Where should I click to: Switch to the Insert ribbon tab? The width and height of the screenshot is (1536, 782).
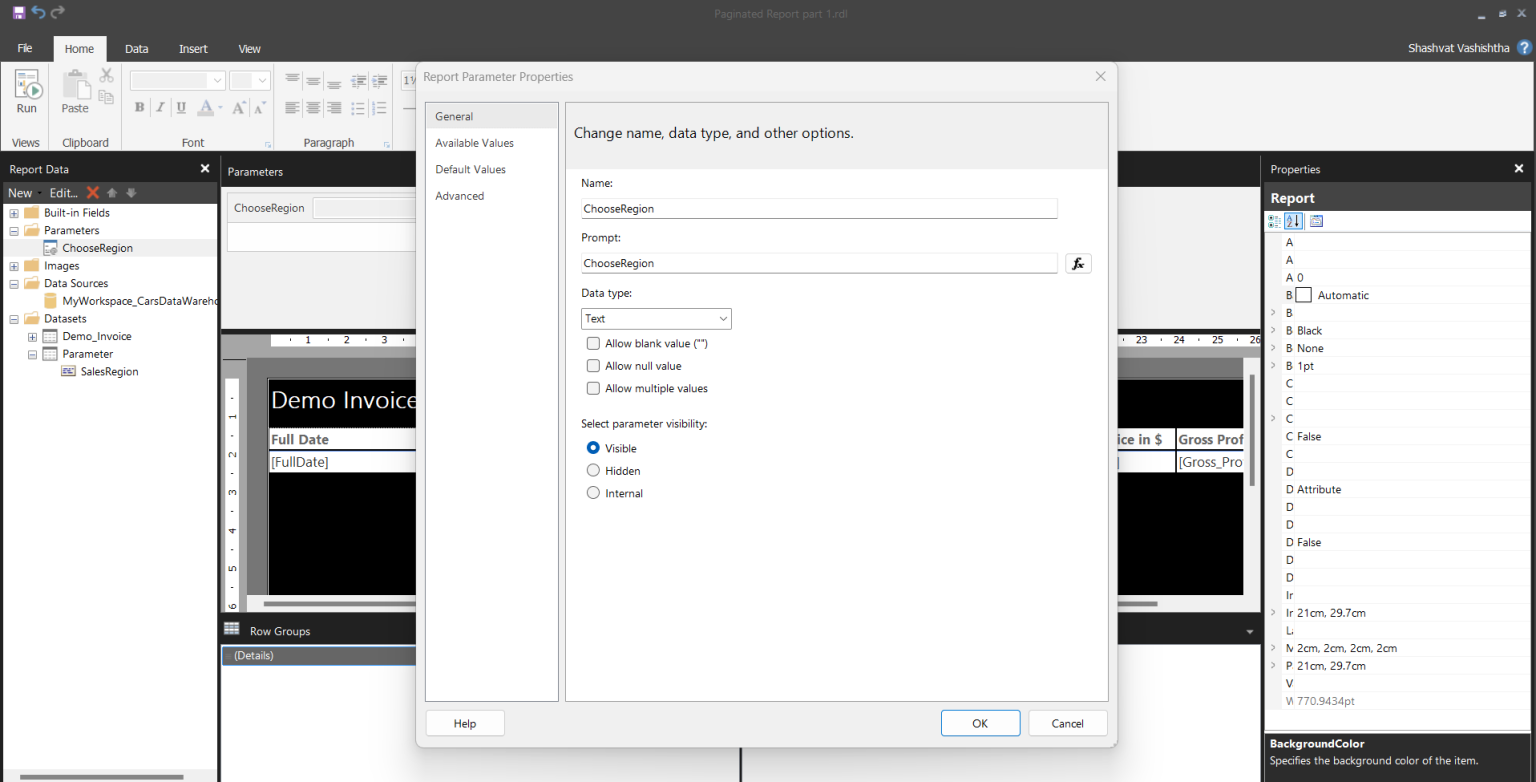coord(193,48)
